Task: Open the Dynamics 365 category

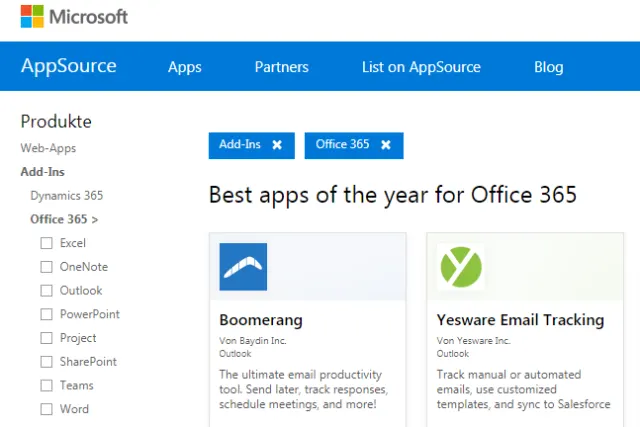Action: [66, 196]
